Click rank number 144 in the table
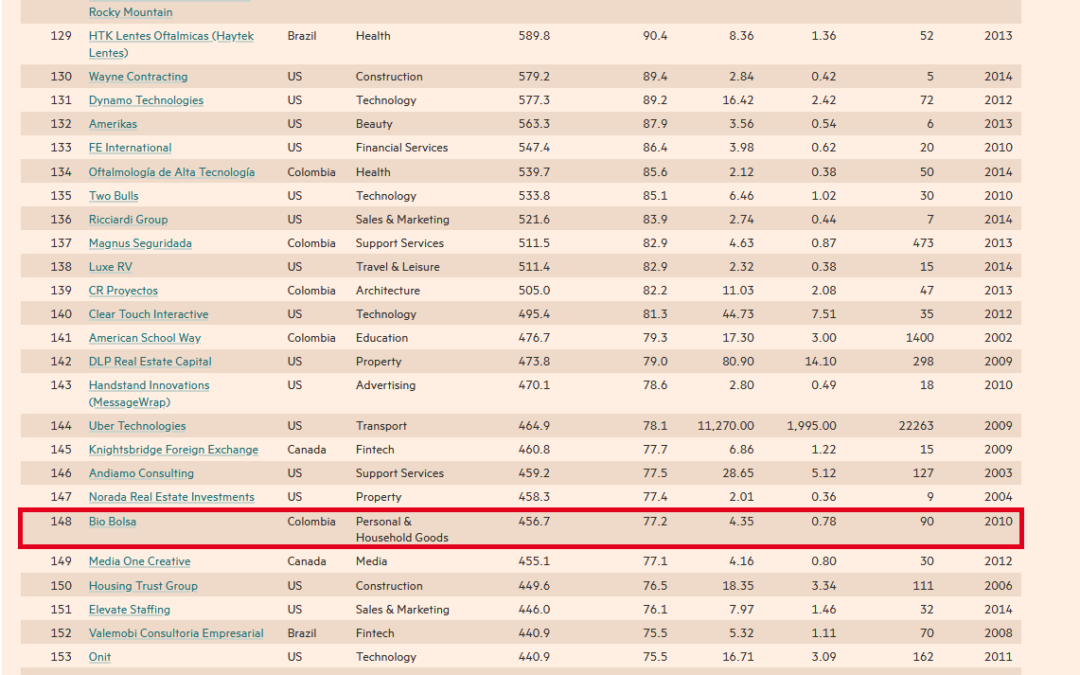 pyautogui.click(x=61, y=426)
